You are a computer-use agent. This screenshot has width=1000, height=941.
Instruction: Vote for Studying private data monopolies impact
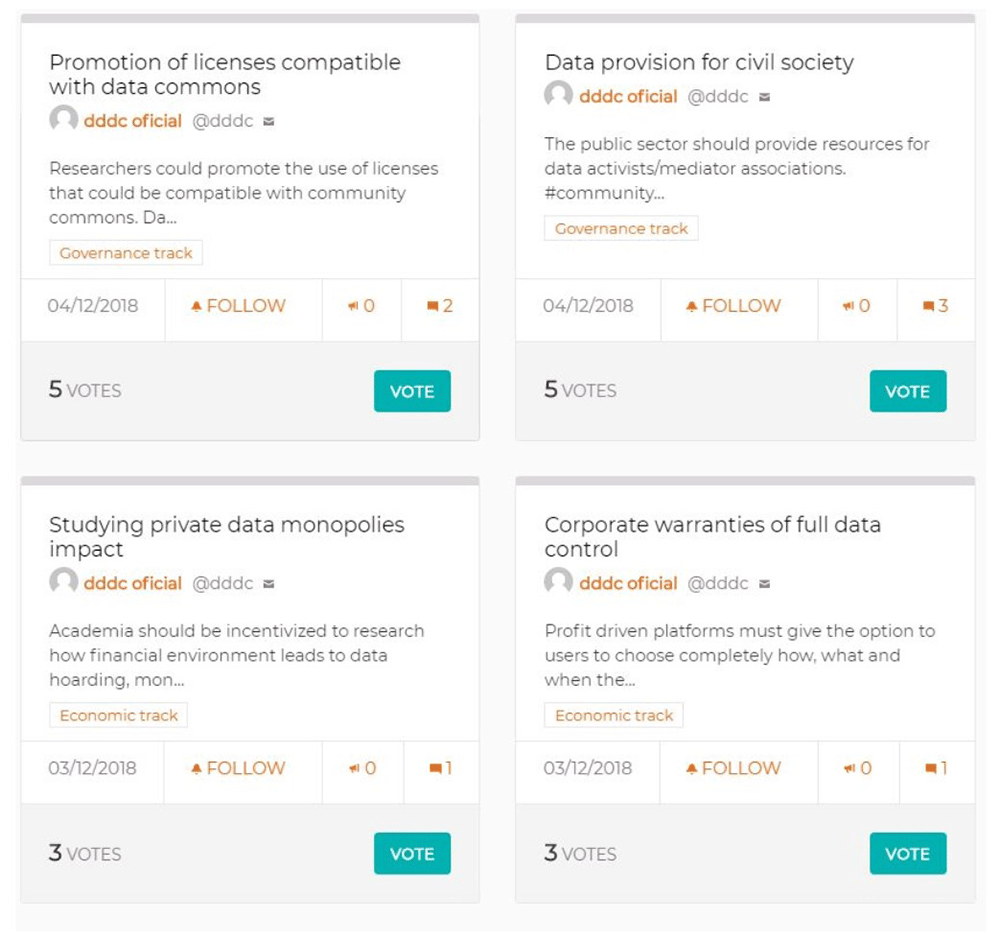412,854
